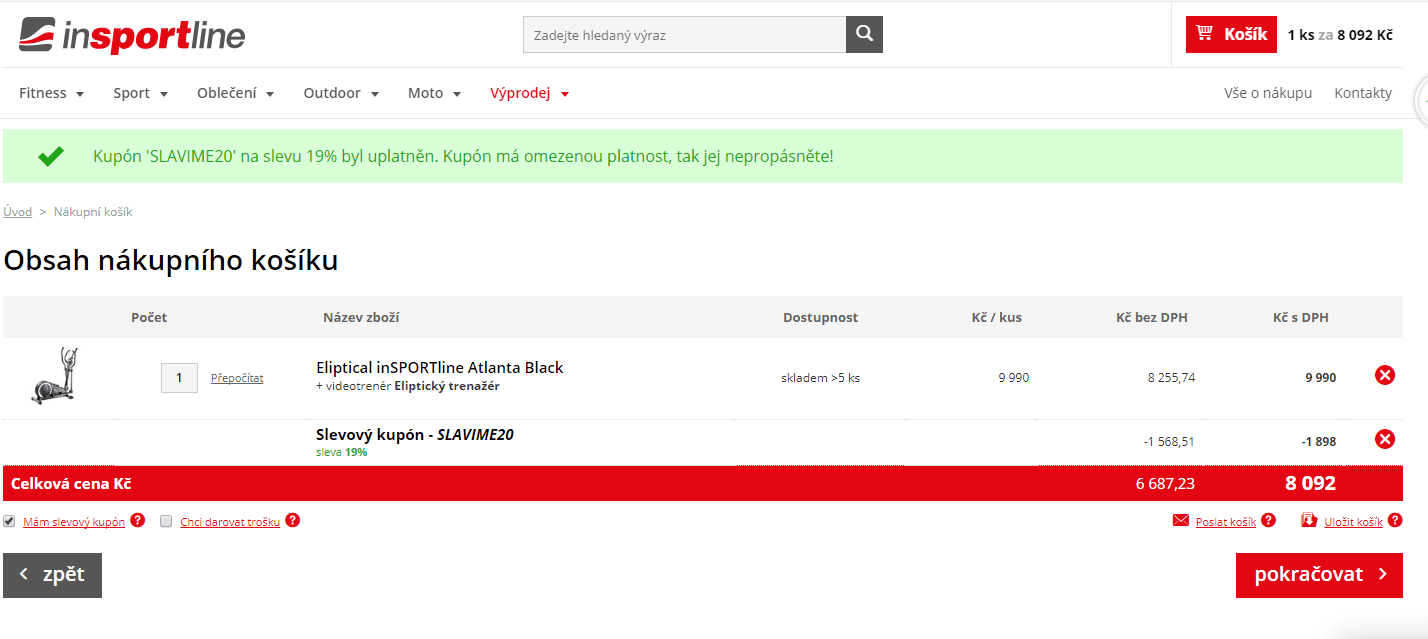Click the help icon beside Poslat košík
Viewport: 1428px width, 639px height.
[1268, 520]
